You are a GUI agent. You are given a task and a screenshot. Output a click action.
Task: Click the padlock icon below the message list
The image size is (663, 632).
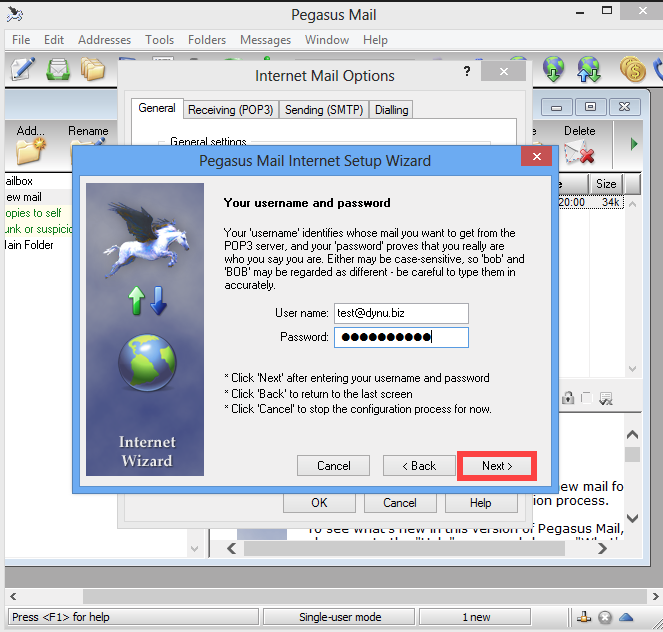tap(568, 398)
